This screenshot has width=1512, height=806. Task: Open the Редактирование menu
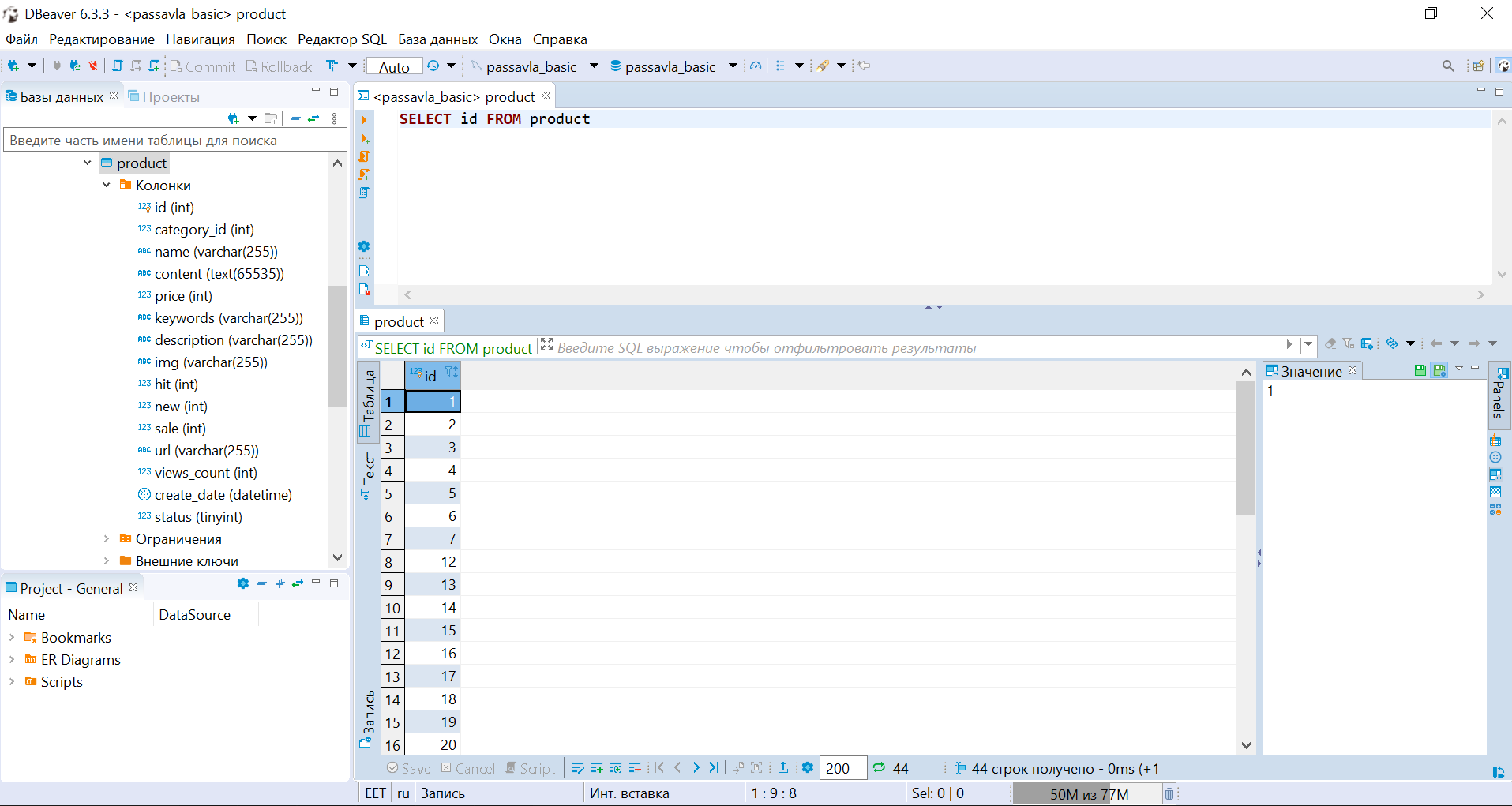click(x=102, y=39)
